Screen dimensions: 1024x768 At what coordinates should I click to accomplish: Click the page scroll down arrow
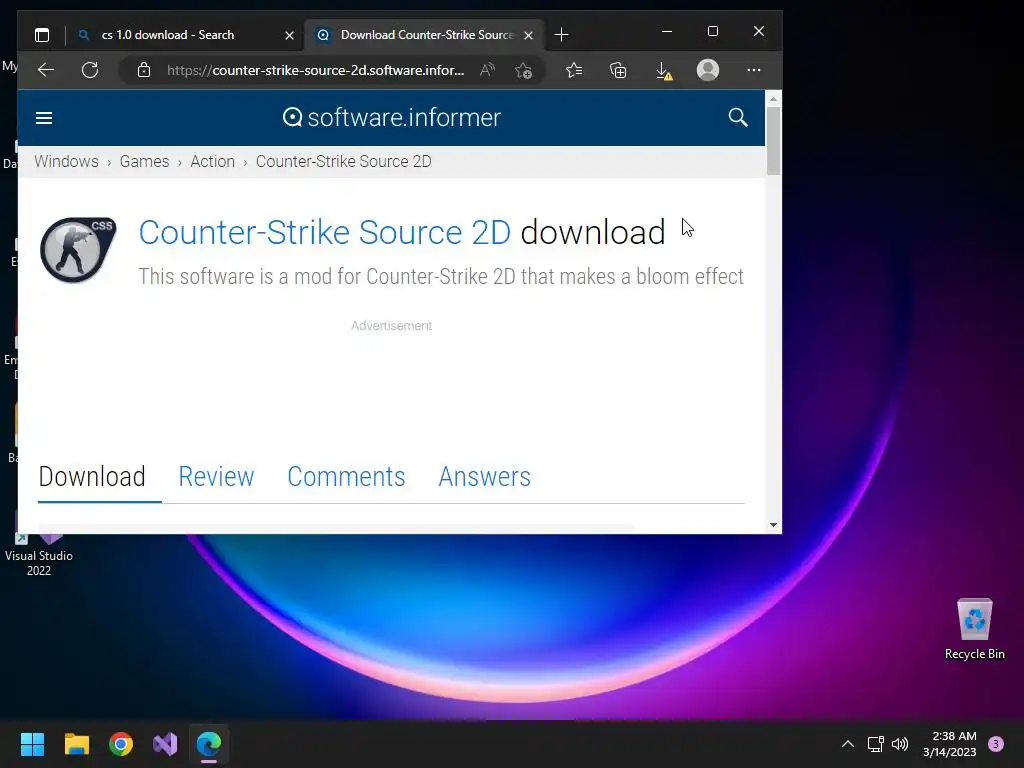coord(773,525)
